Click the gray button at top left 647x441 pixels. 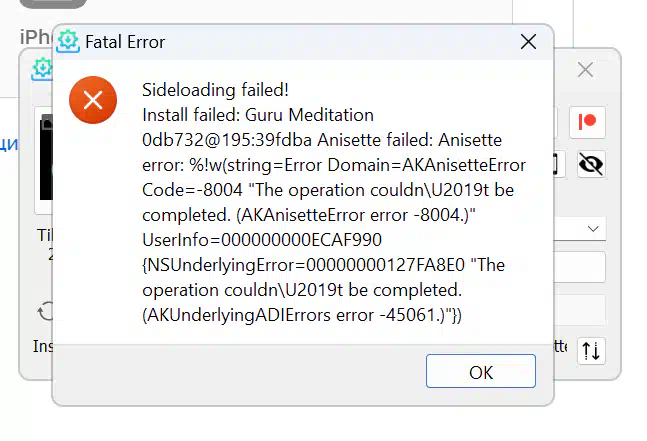[x=53, y=4]
